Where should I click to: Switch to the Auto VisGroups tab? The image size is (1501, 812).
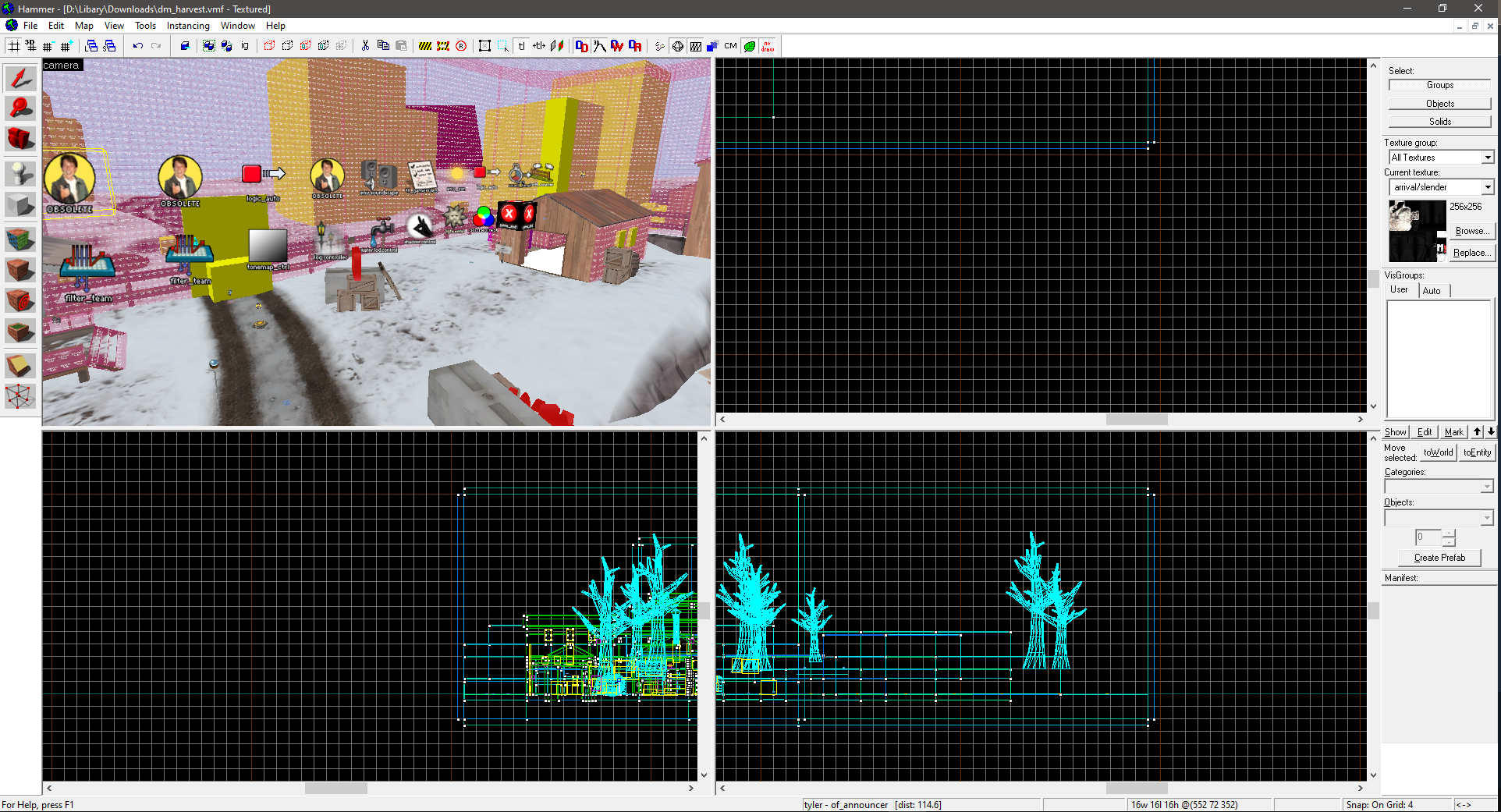tap(1432, 291)
